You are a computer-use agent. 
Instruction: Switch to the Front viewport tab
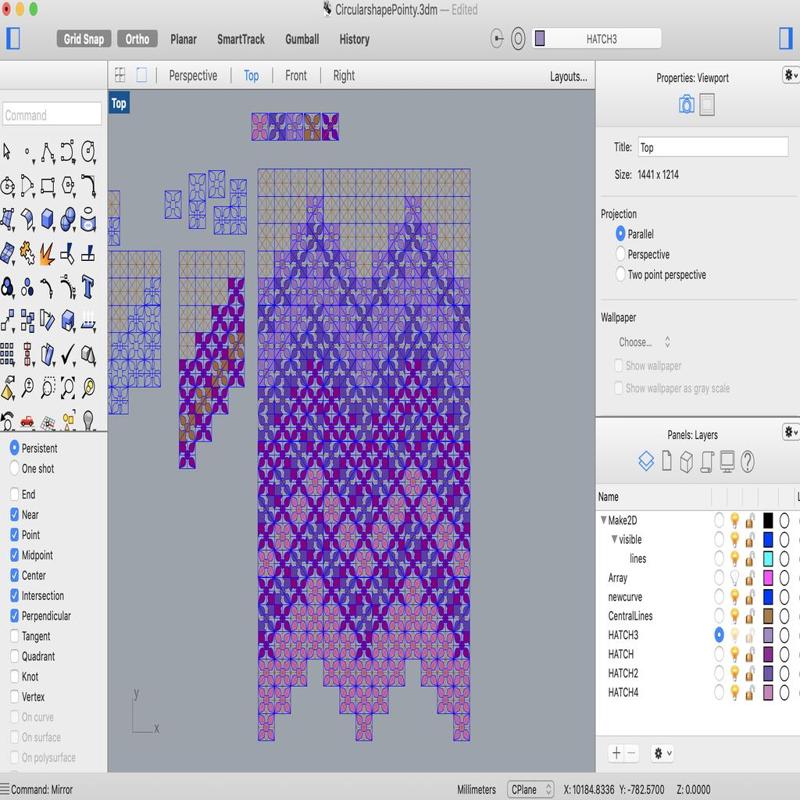click(x=296, y=75)
